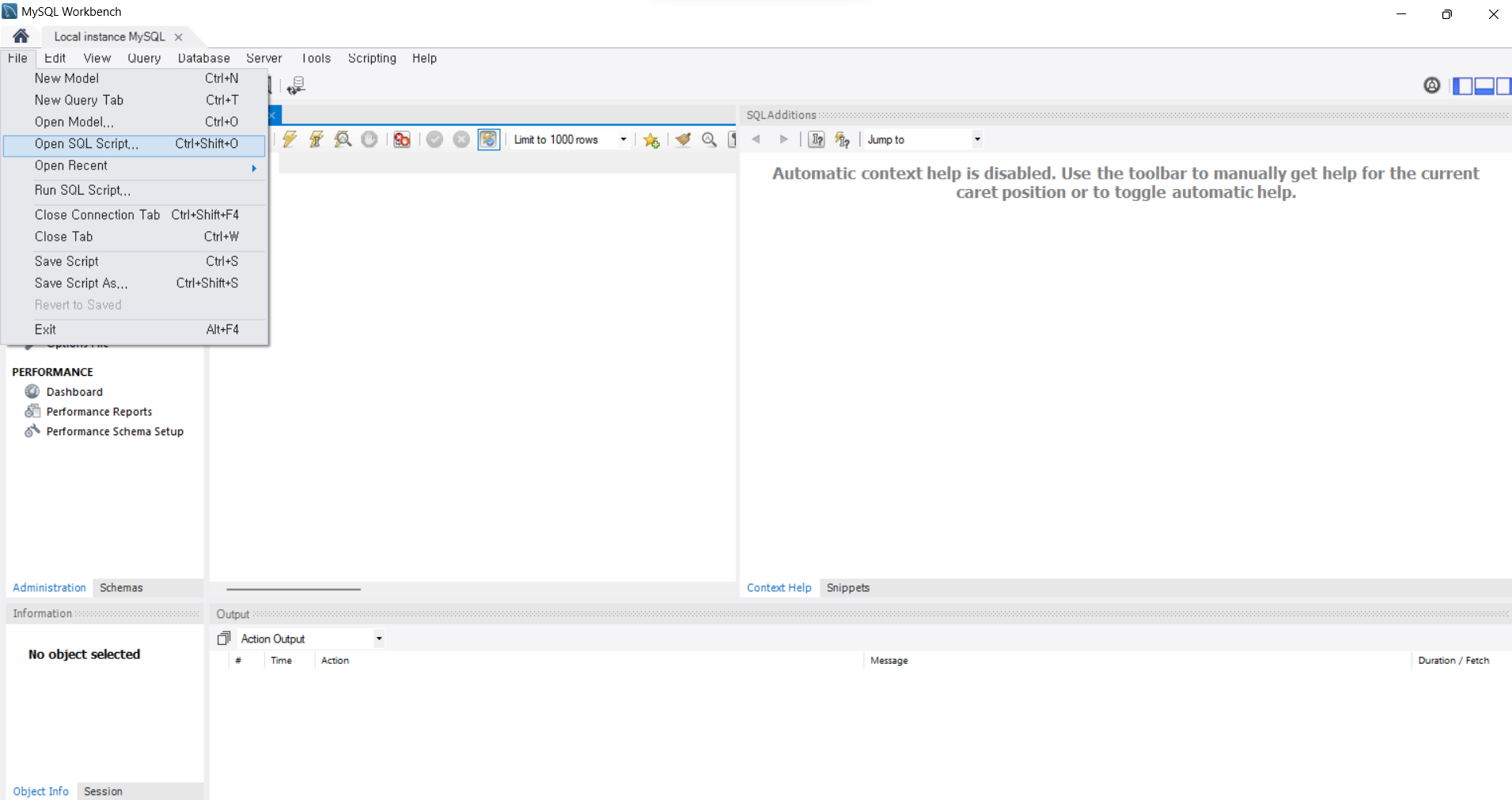Viewport: 1512px width, 800px height.
Task: Switch to the Snippets tab
Action: coord(848,587)
